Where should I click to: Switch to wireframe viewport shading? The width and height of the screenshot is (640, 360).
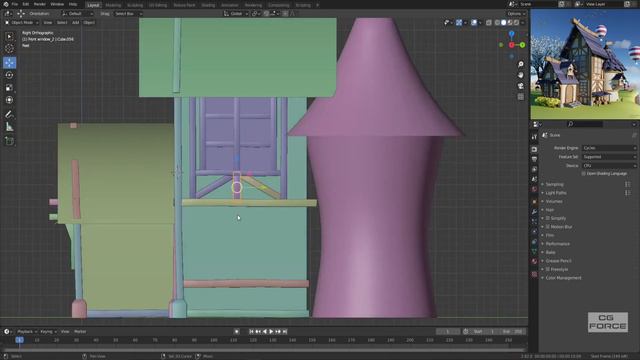pyautogui.click(x=497, y=23)
